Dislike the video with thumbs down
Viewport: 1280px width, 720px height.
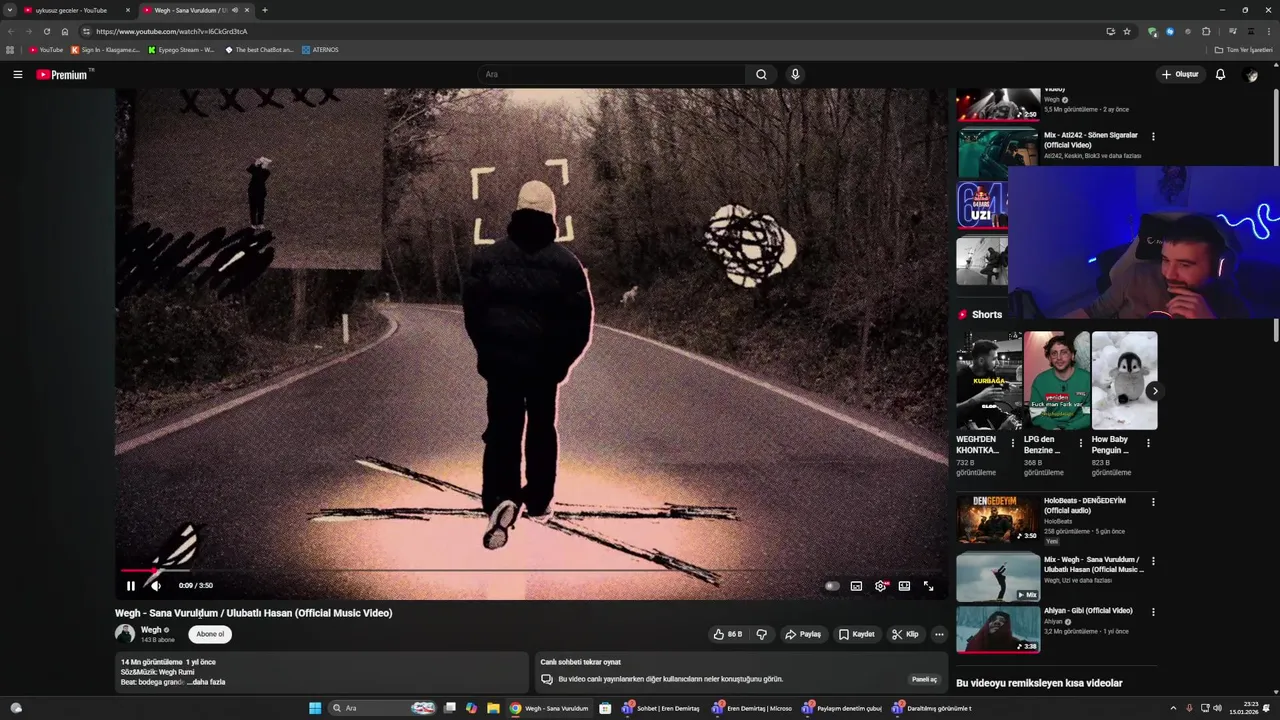(x=762, y=634)
